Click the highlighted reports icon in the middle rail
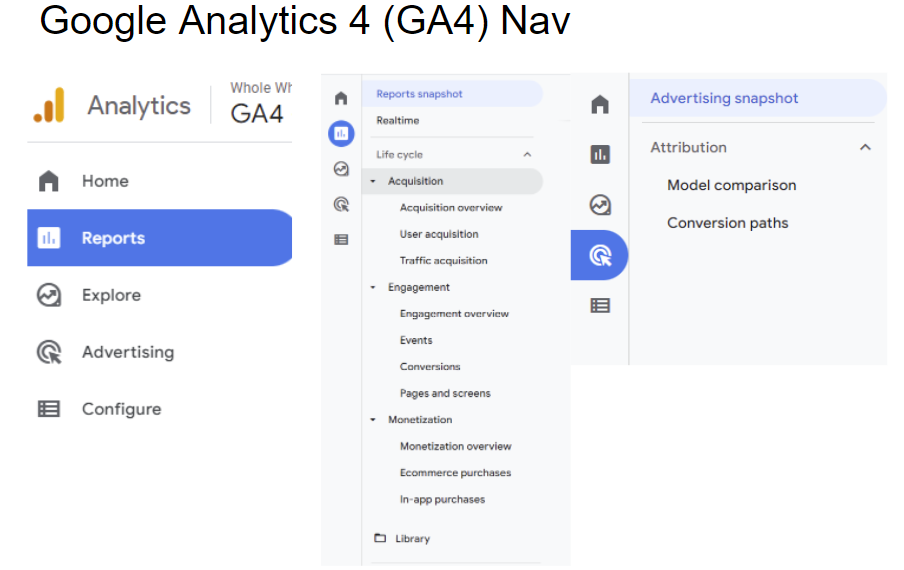Viewport: 904px width, 570px height. click(341, 134)
